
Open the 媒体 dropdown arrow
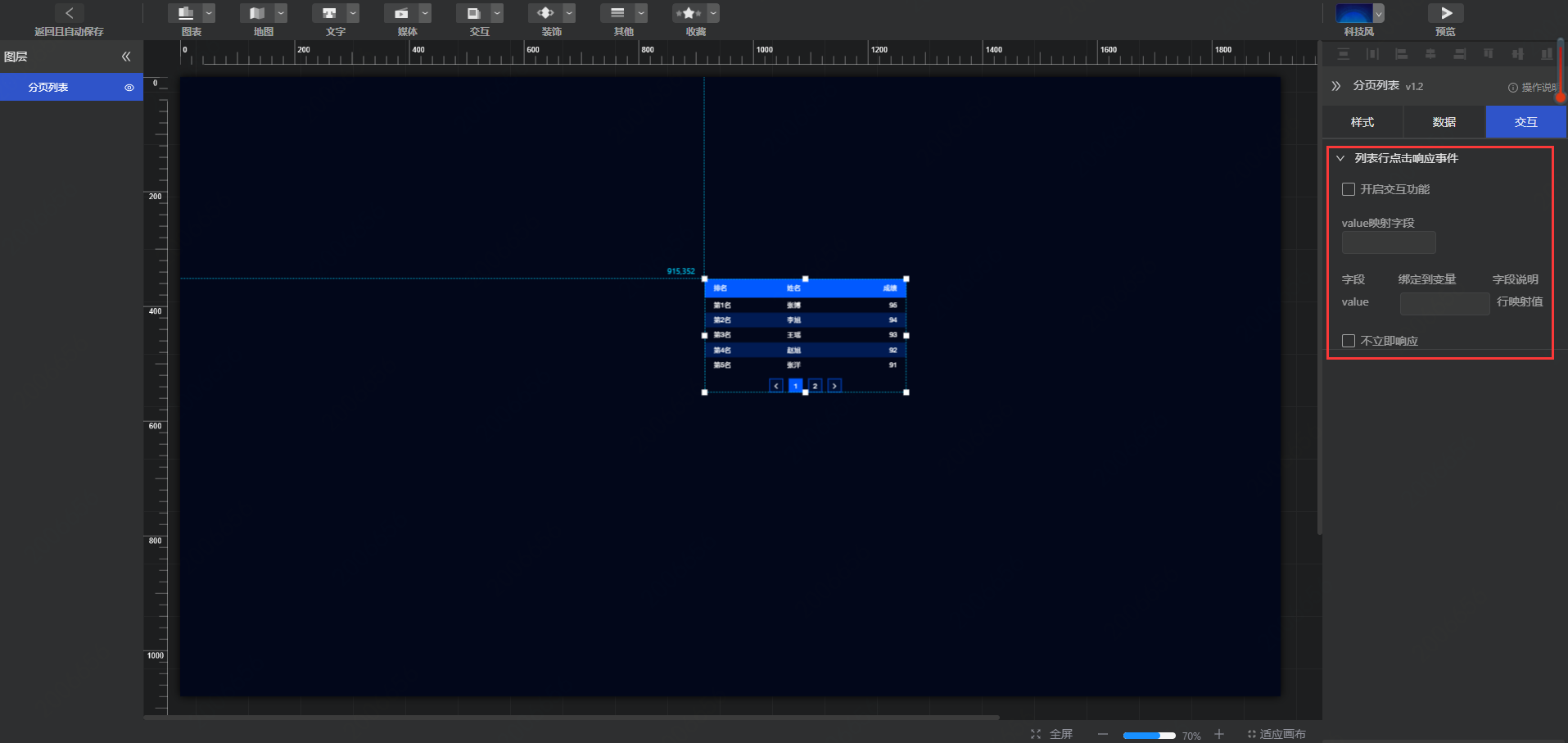[425, 13]
